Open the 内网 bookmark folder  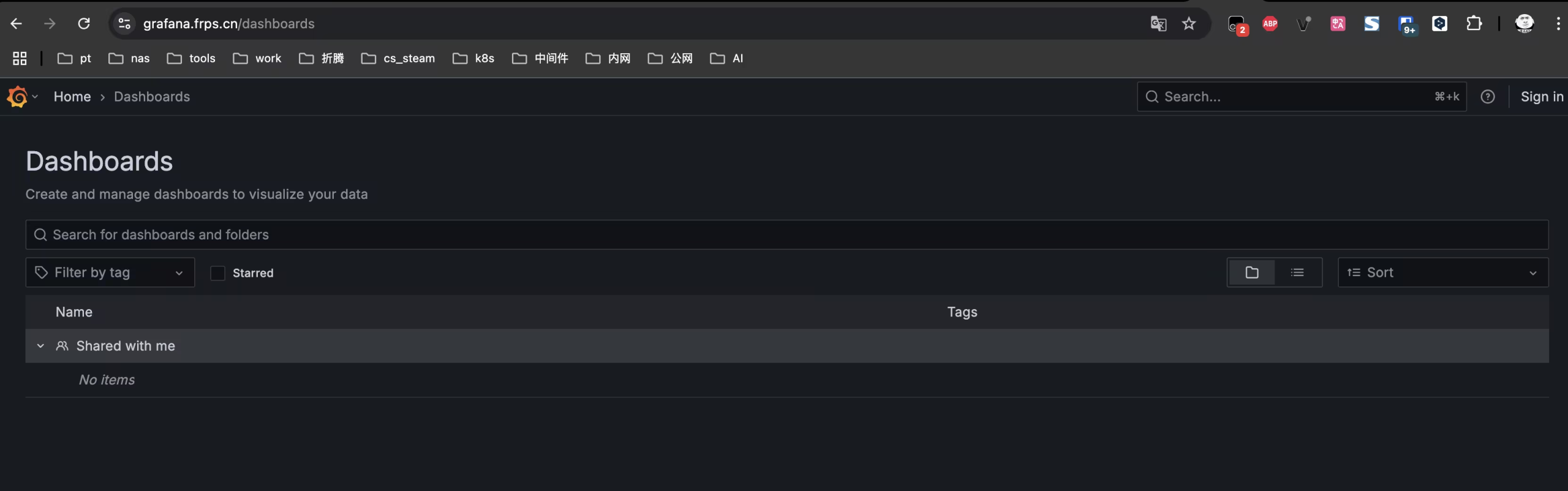[x=608, y=58]
